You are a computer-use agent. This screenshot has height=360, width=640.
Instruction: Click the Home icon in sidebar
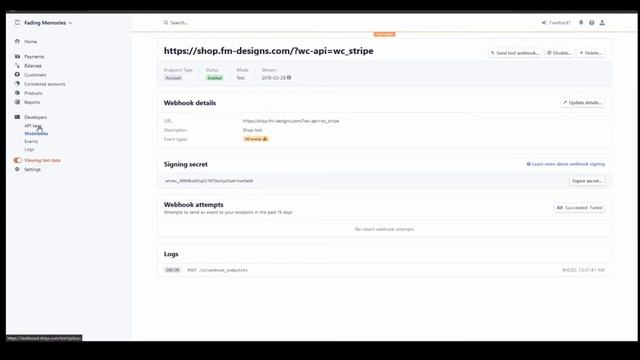coord(17,41)
